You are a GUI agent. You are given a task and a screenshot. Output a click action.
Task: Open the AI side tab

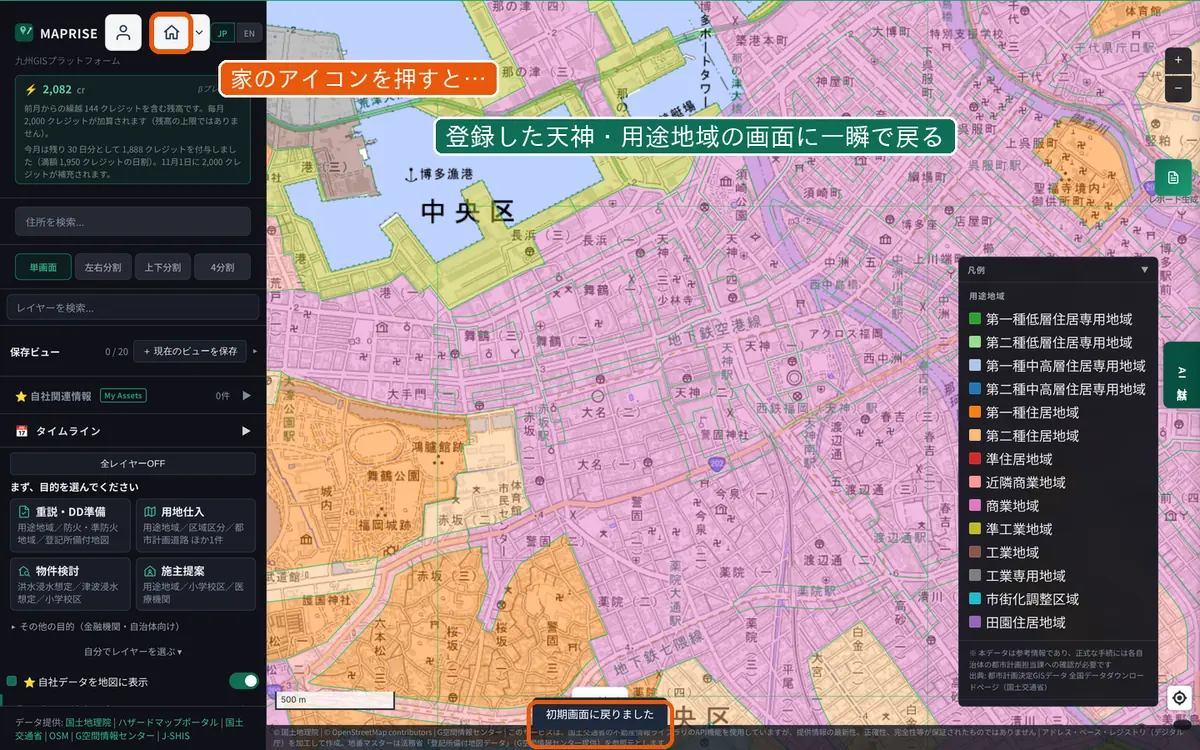(x=1182, y=375)
